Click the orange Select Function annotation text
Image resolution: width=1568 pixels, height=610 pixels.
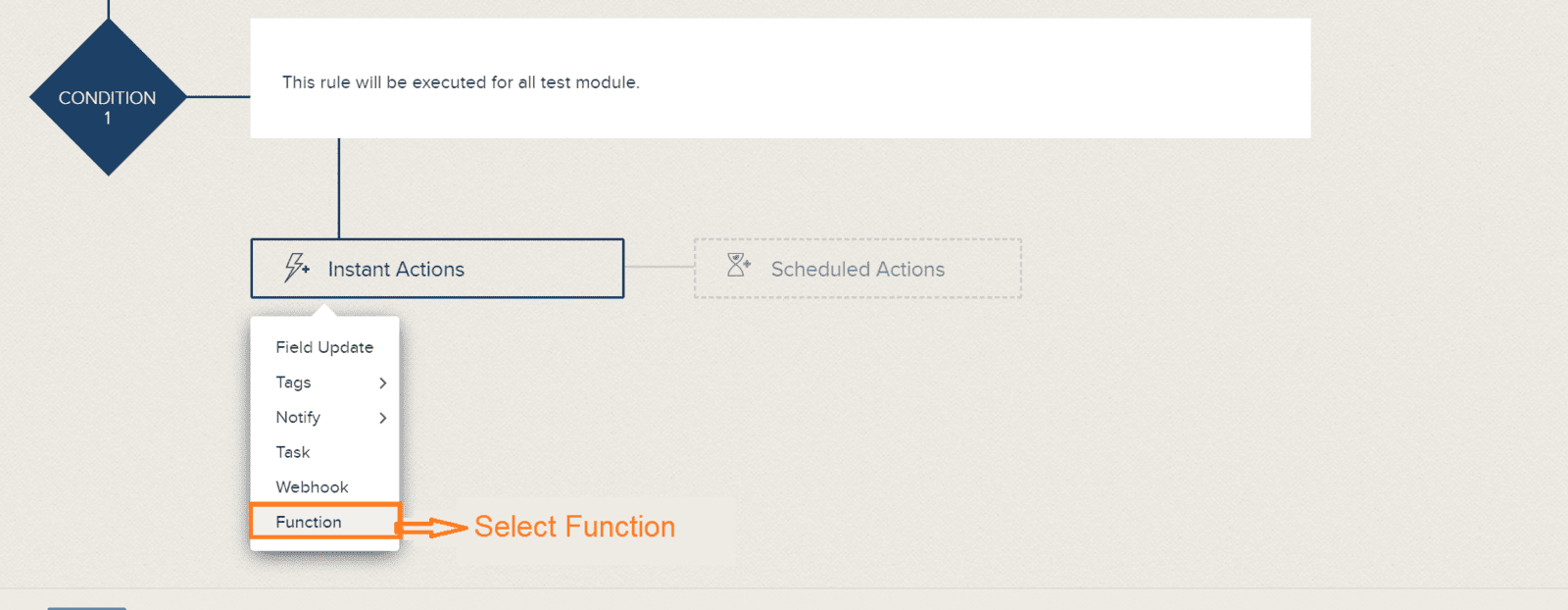[x=574, y=527]
